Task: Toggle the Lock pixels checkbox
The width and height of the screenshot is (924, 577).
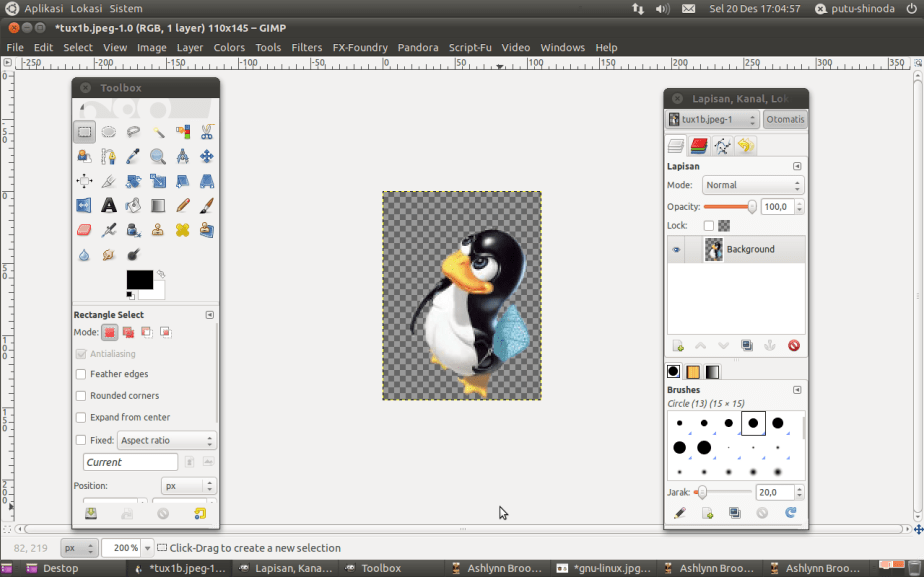Action: [709, 226]
